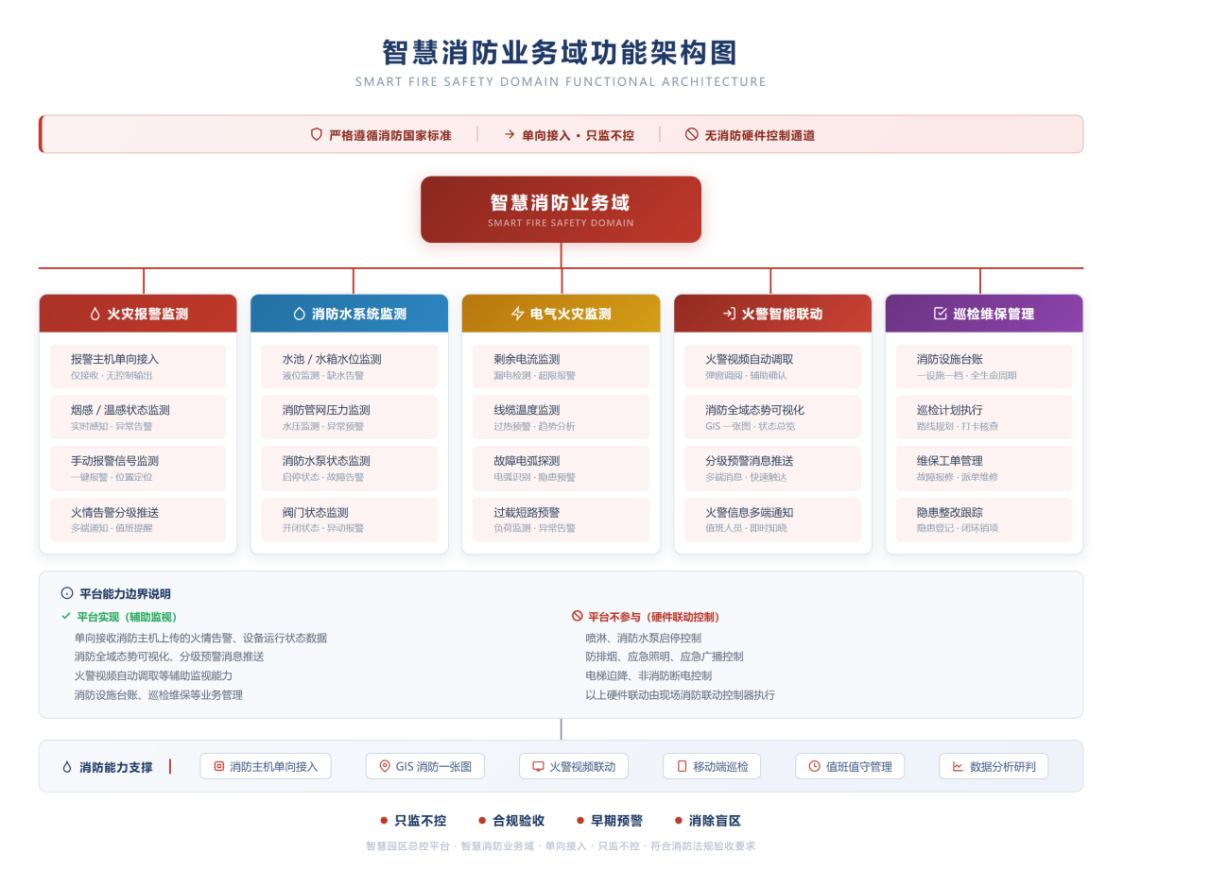Click the 过载短路预警 item
Image resolution: width=1210 pixels, height=888 pixels.
coord(561,519)
